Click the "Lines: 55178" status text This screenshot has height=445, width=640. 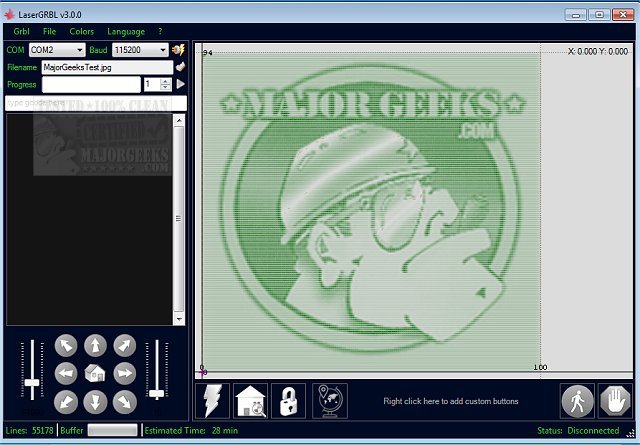[29, 431]
